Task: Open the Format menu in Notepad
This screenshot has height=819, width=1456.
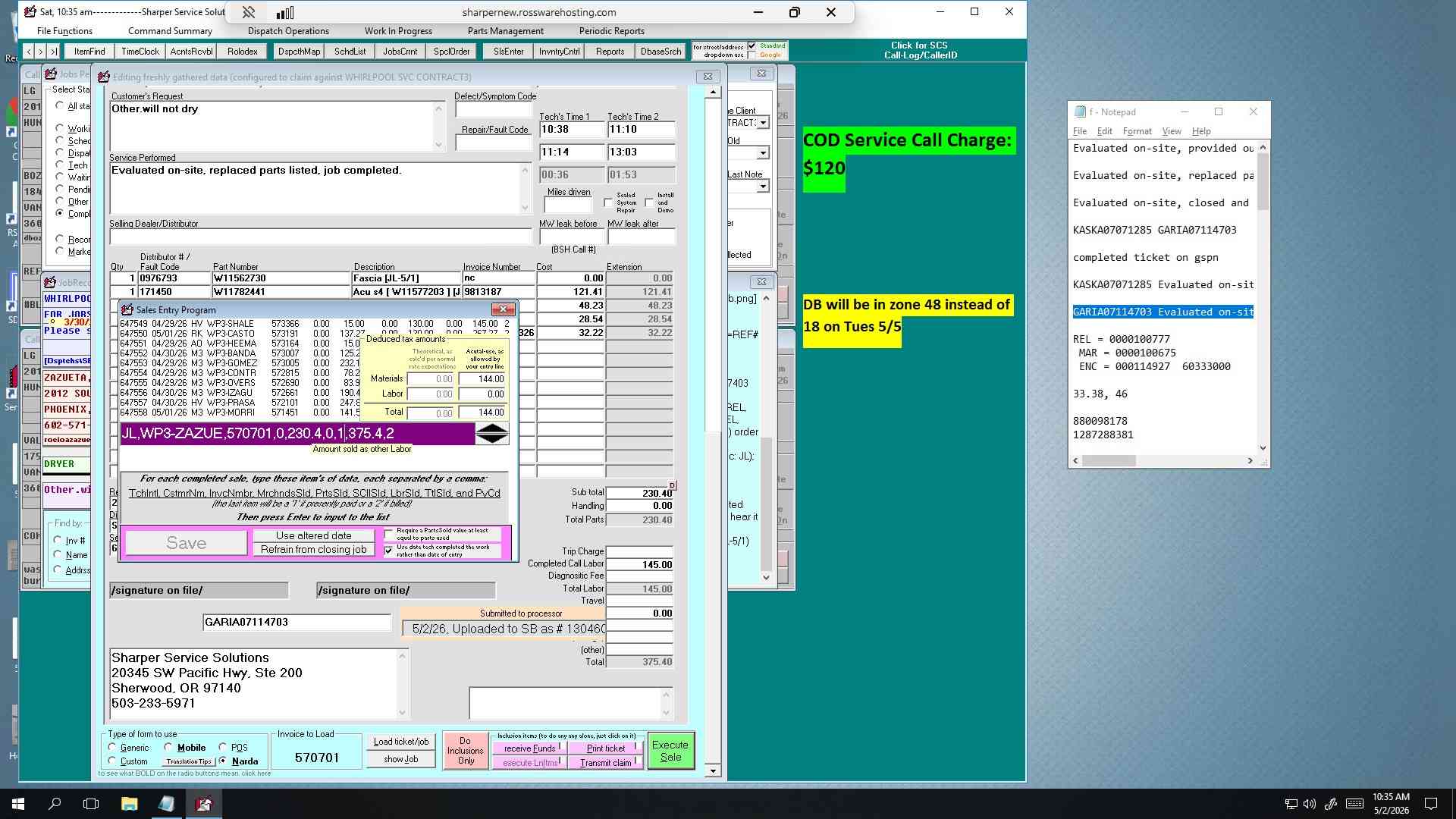Action: click(1137, 131)
